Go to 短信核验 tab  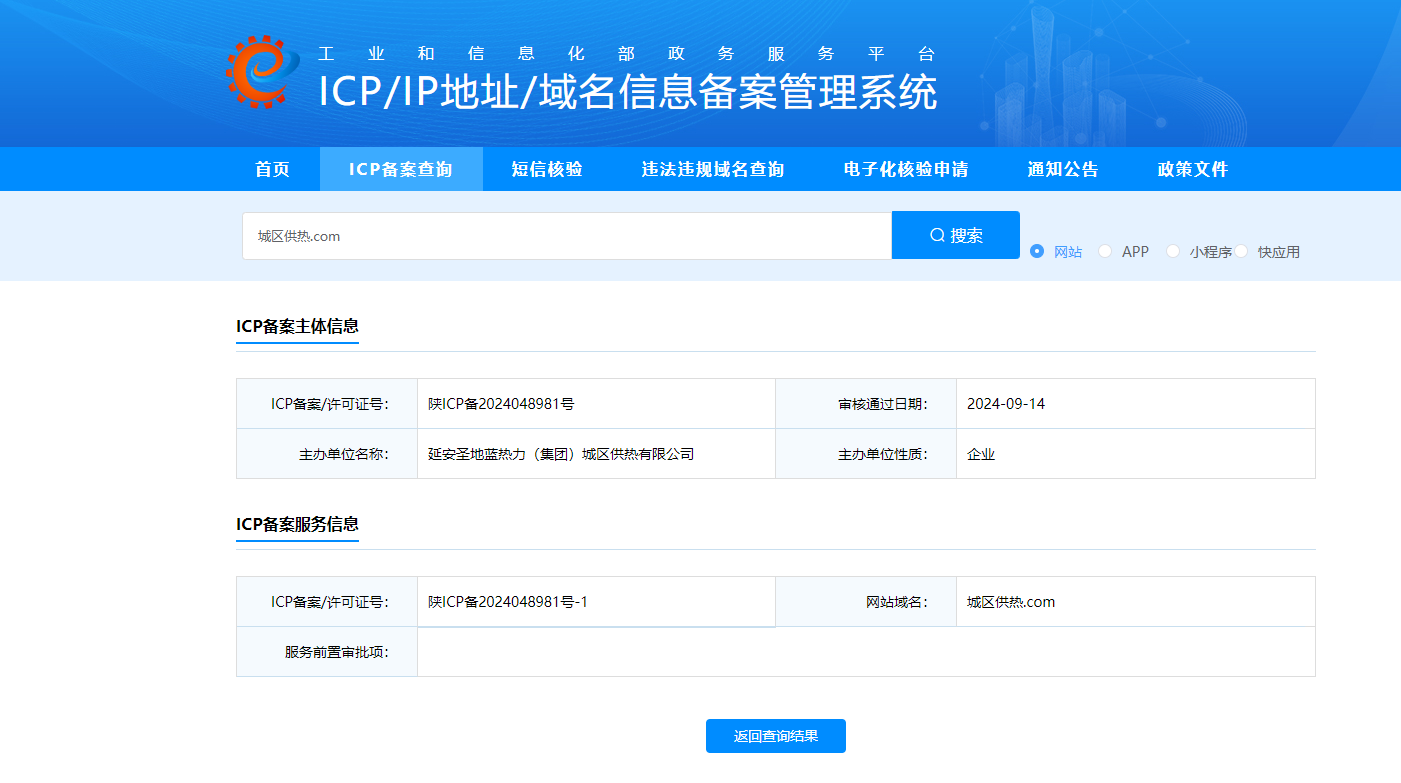547,169
